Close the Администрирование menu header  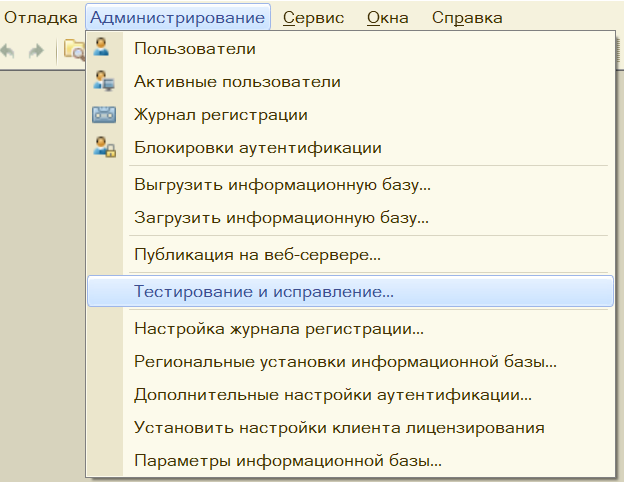(x=178, y=17)
